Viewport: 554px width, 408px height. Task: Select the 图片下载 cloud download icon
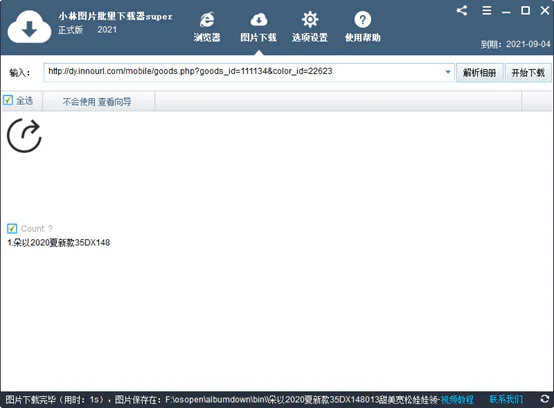tap(259, 20)
